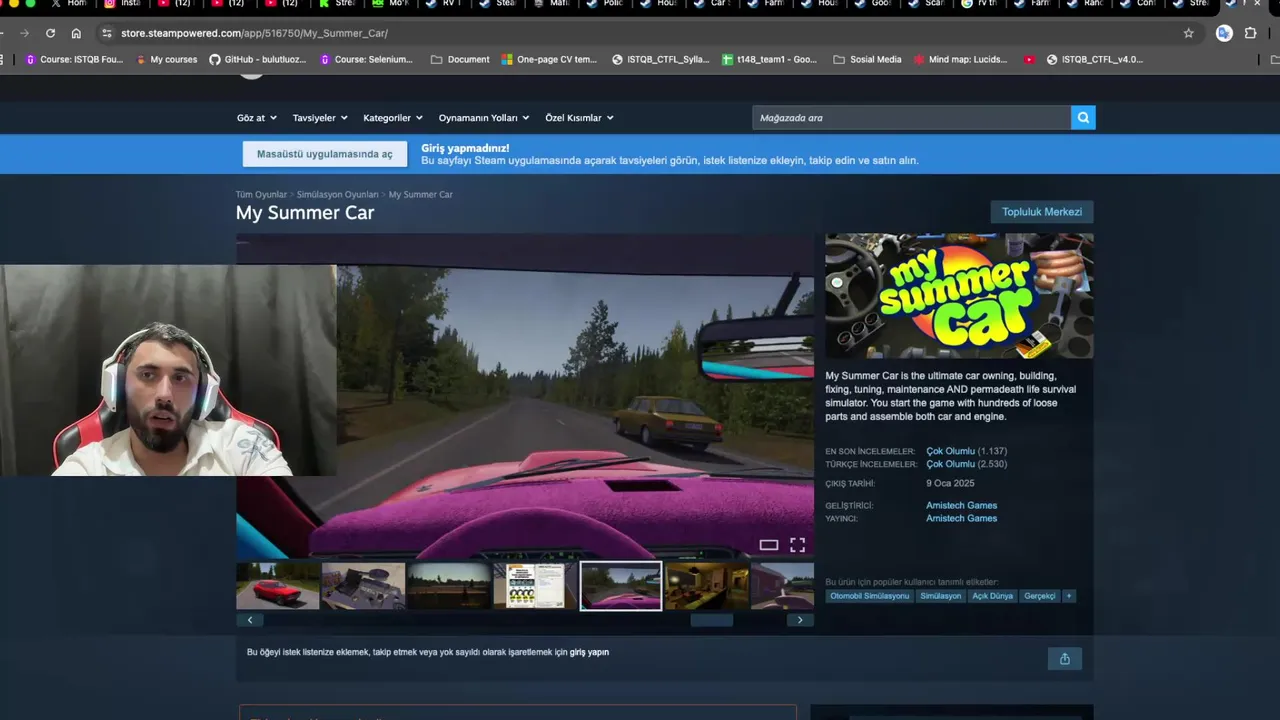
Task: Open the Amistech Games developer link
Action: pos(961,505)
